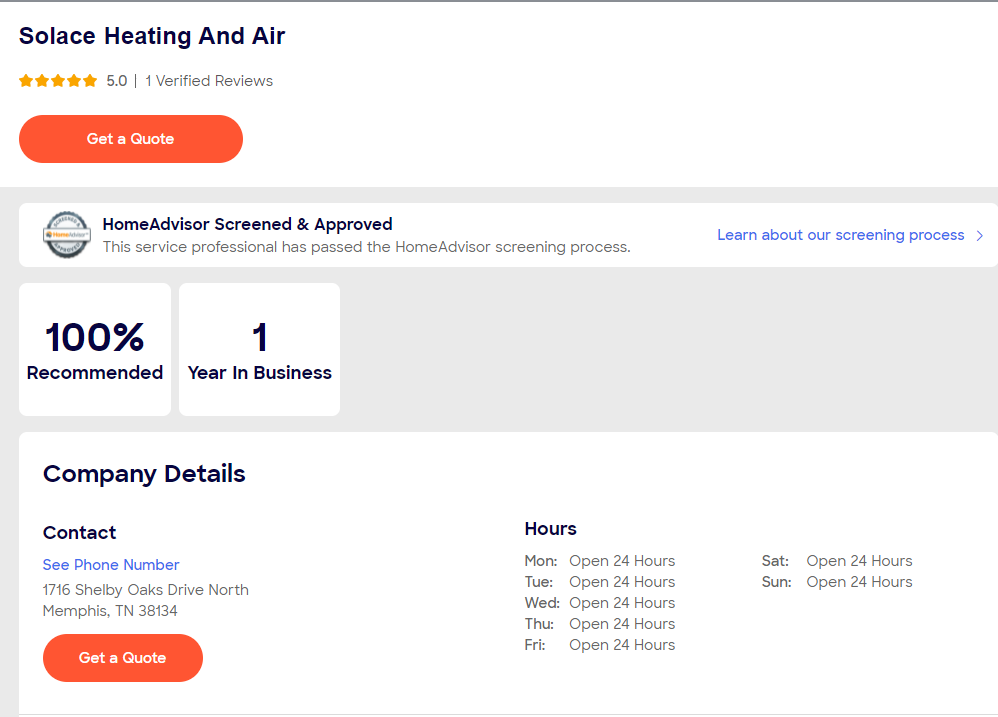The image size is (998, 717).
Task: Click the passed screening process description text
Action: click(x=367, y=247)
